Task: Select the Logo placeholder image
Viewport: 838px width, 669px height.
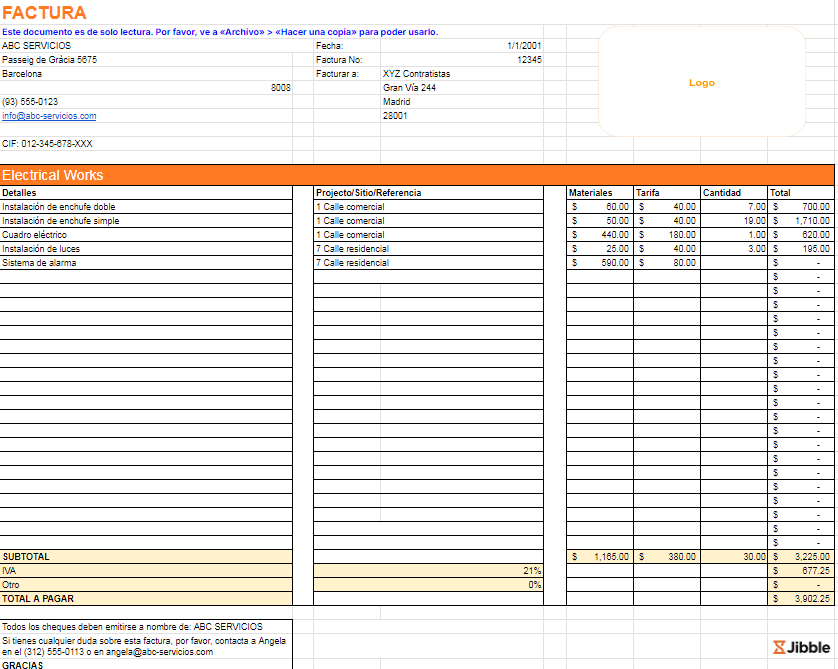Action: 702,83
